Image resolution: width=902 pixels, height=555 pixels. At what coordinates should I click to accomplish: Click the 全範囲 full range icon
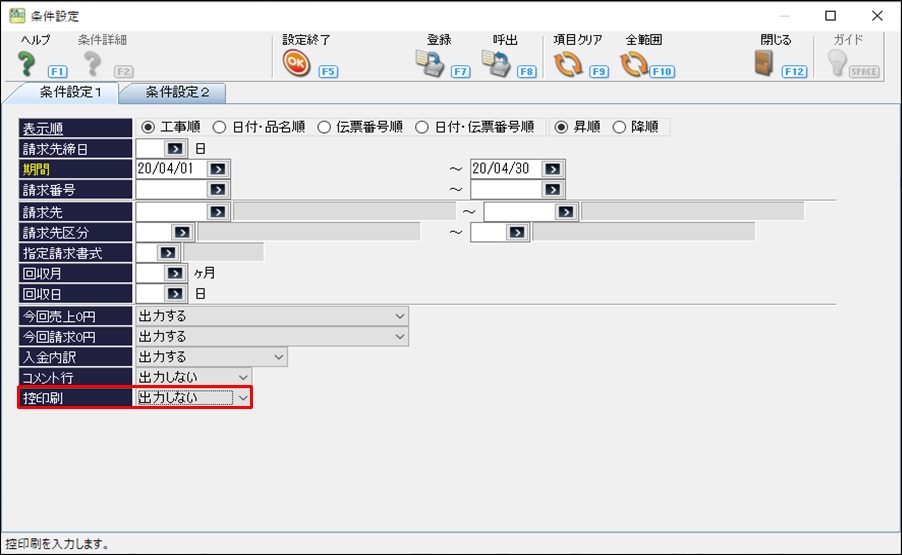pos(634,64)
